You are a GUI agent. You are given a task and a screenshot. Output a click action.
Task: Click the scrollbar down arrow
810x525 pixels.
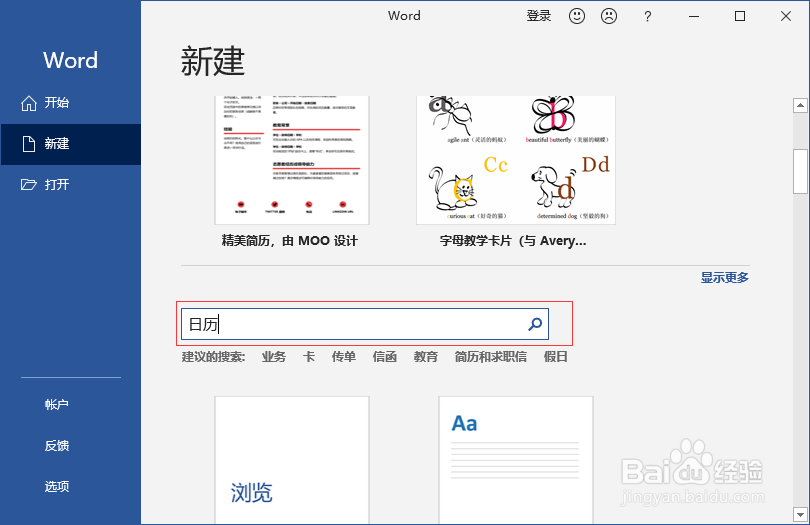click(800, 515)
